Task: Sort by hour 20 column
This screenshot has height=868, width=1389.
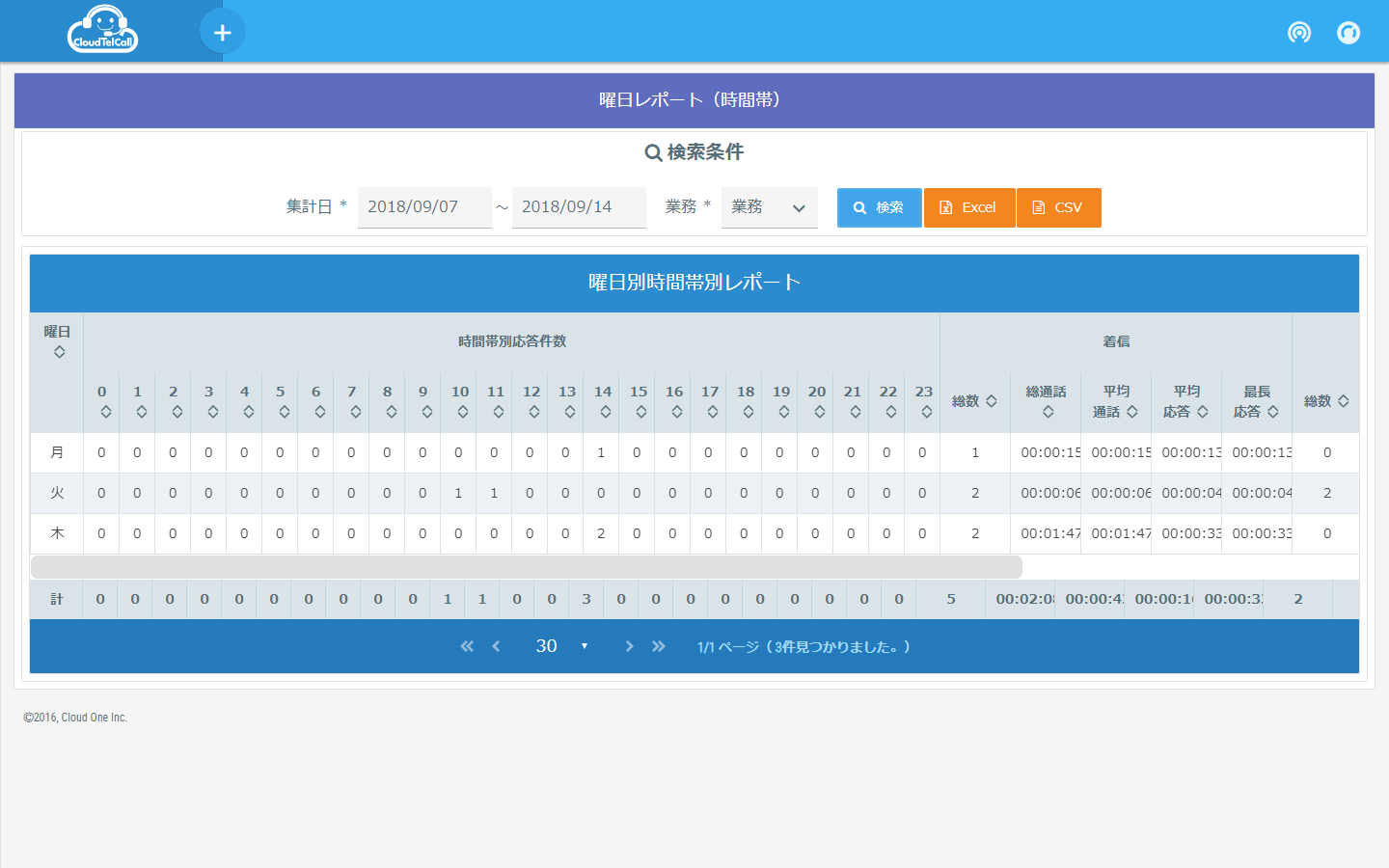Action: coord(820,412)
